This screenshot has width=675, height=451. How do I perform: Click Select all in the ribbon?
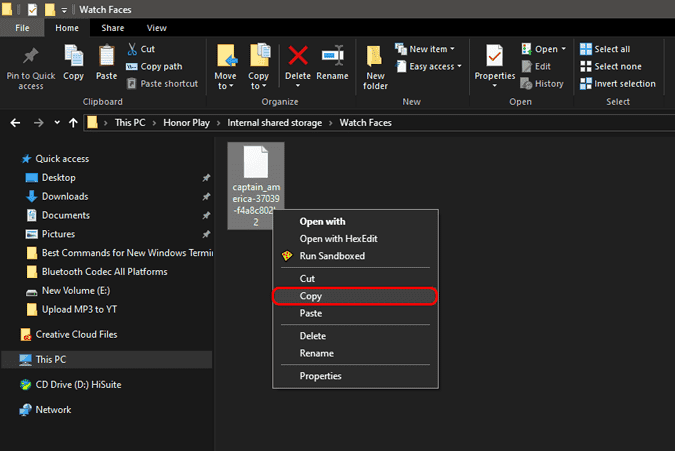604,49
